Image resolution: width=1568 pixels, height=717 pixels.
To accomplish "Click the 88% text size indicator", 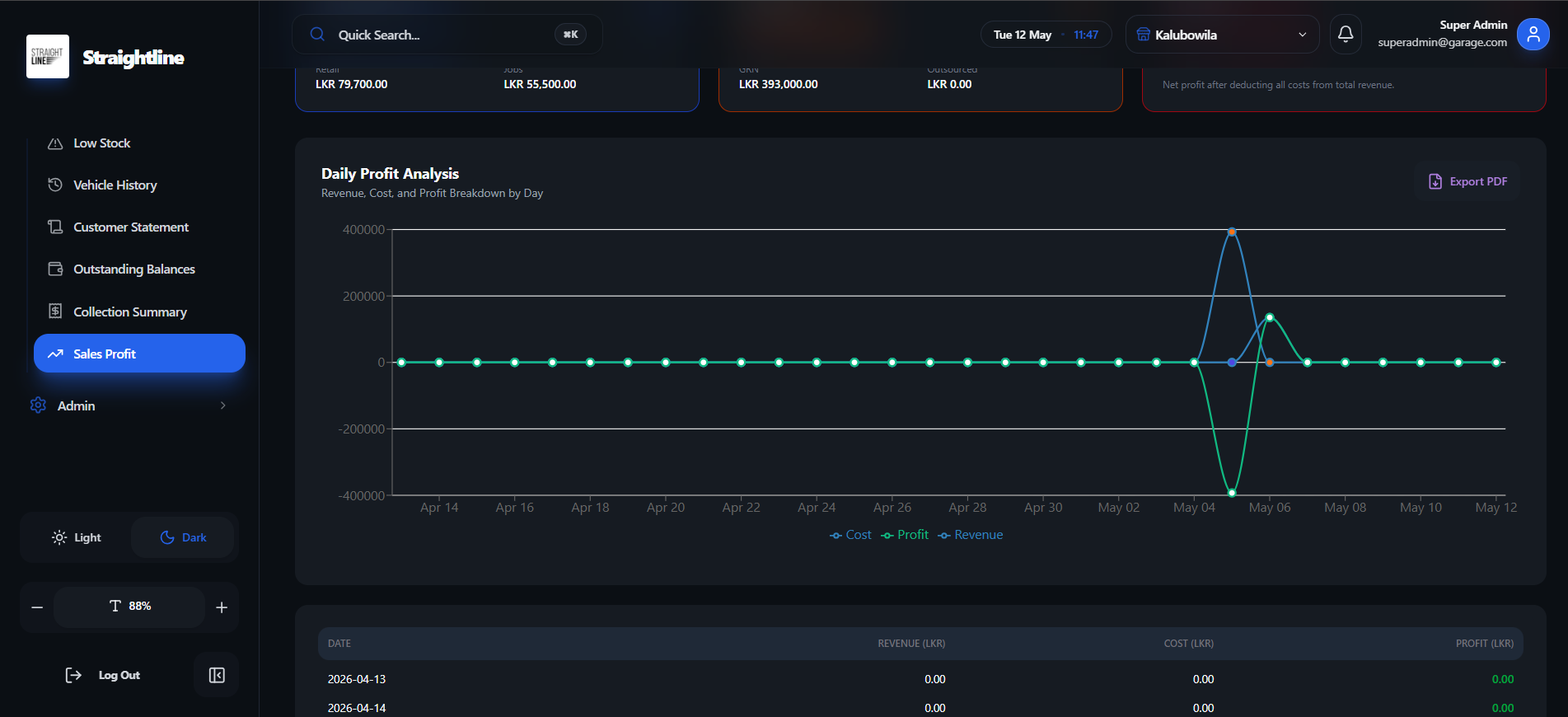I will [129, 607].
